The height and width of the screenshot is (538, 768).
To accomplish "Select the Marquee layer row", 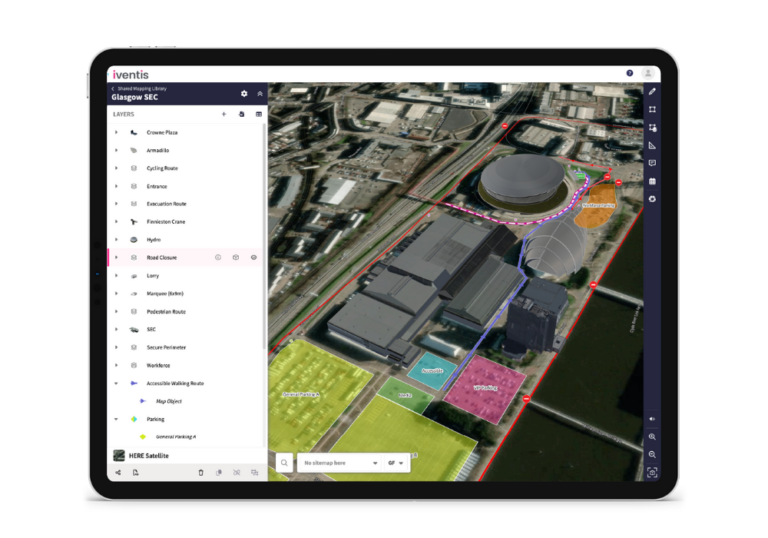I will pos(186,293).
